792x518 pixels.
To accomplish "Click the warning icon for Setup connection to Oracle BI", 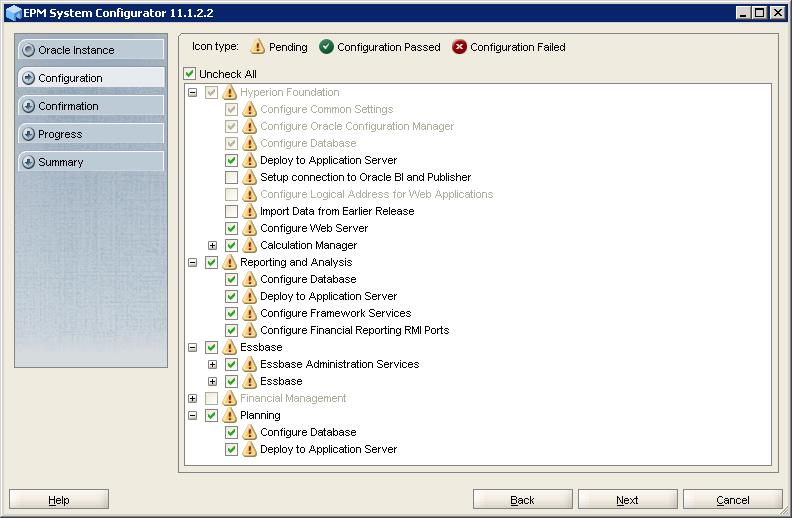I will tap(250, 177).
